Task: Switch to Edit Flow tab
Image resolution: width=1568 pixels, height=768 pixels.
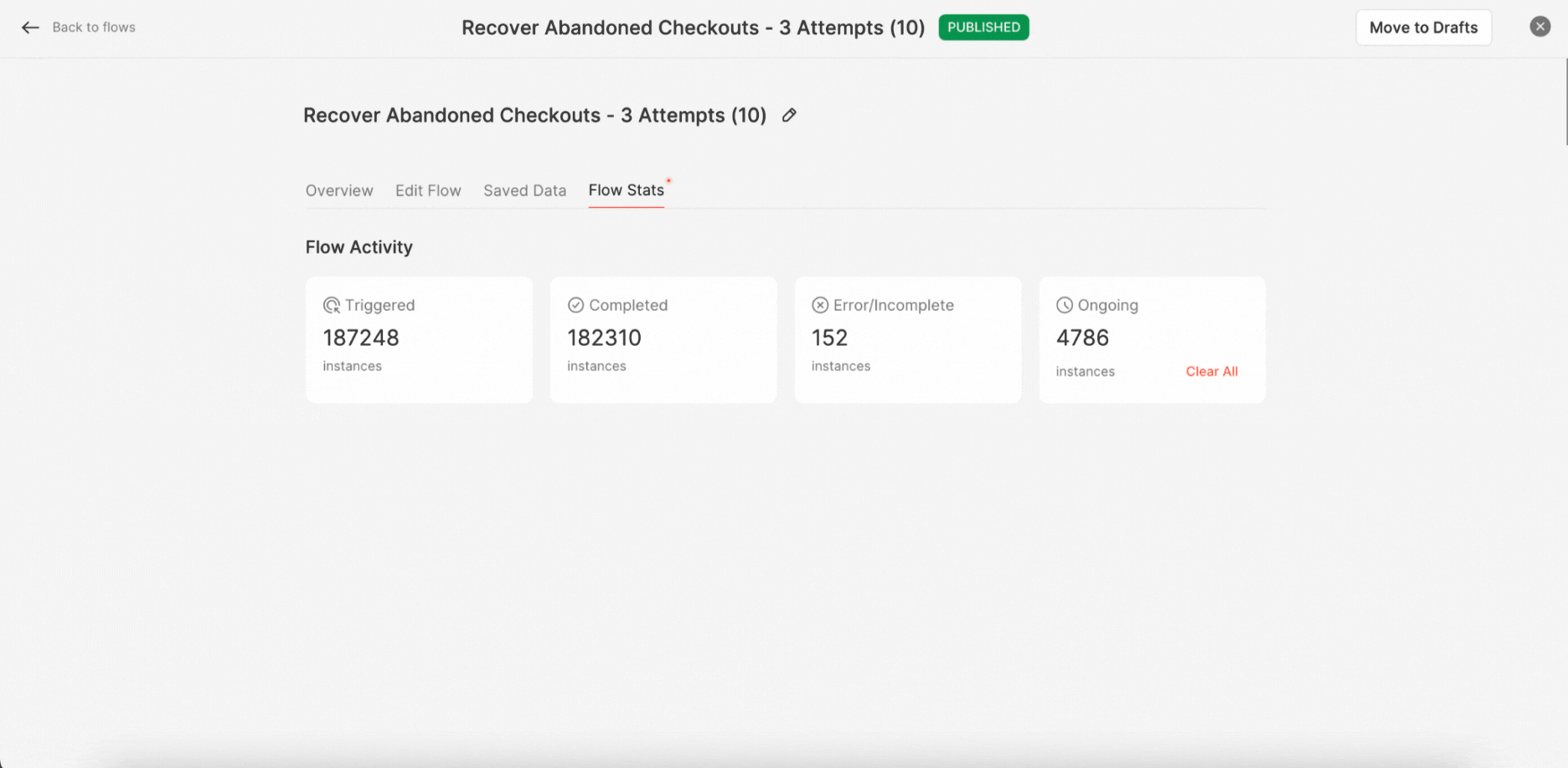Action: [x=428, y=190]
